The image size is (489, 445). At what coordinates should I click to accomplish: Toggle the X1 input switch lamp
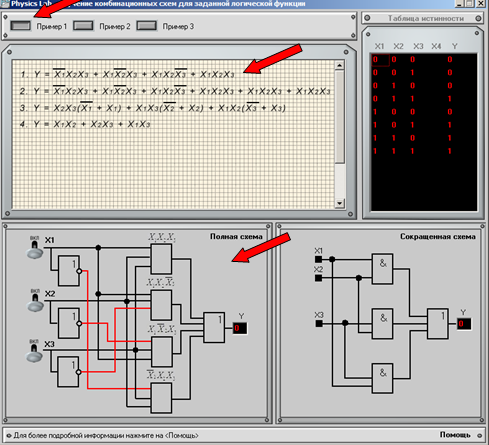(x=35, y=249)
